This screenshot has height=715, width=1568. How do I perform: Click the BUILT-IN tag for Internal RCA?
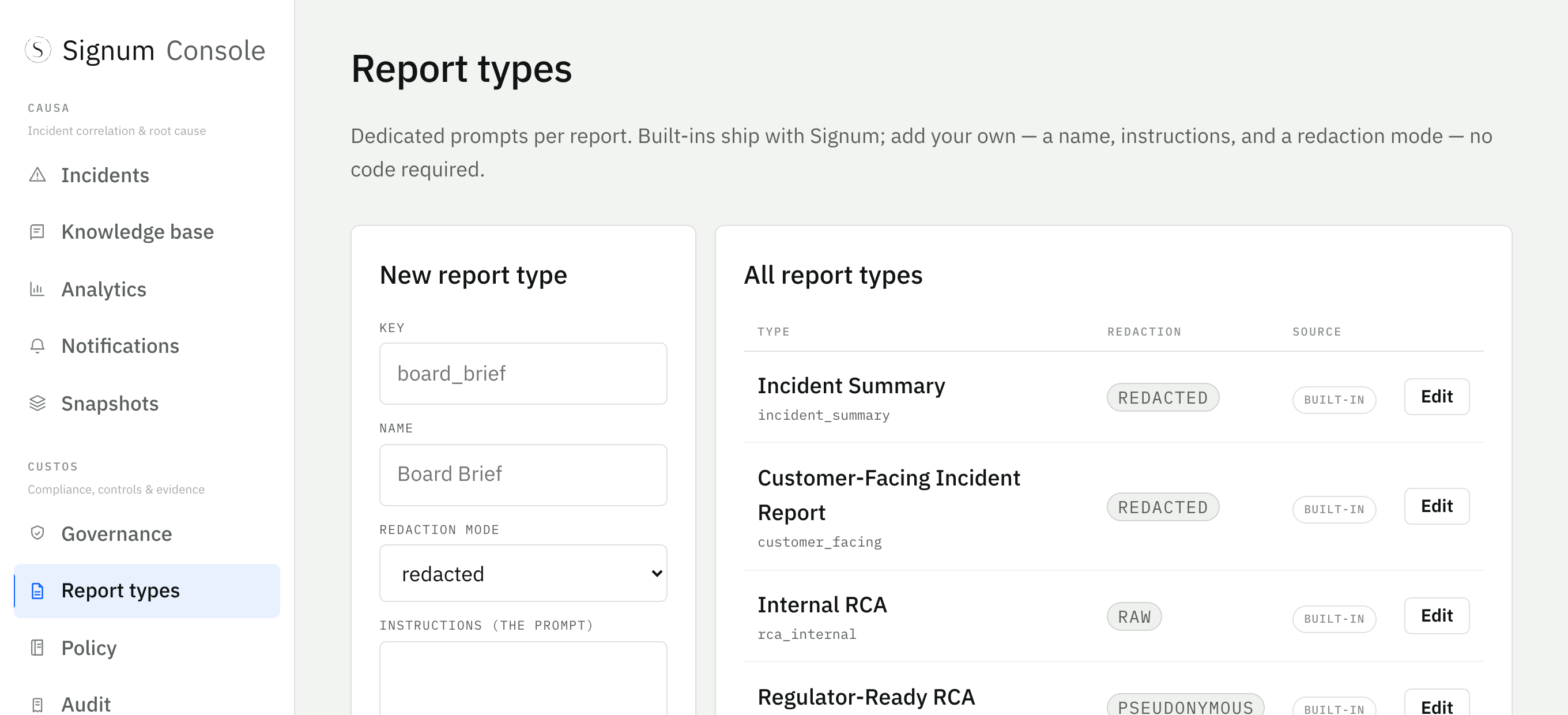1335,619
